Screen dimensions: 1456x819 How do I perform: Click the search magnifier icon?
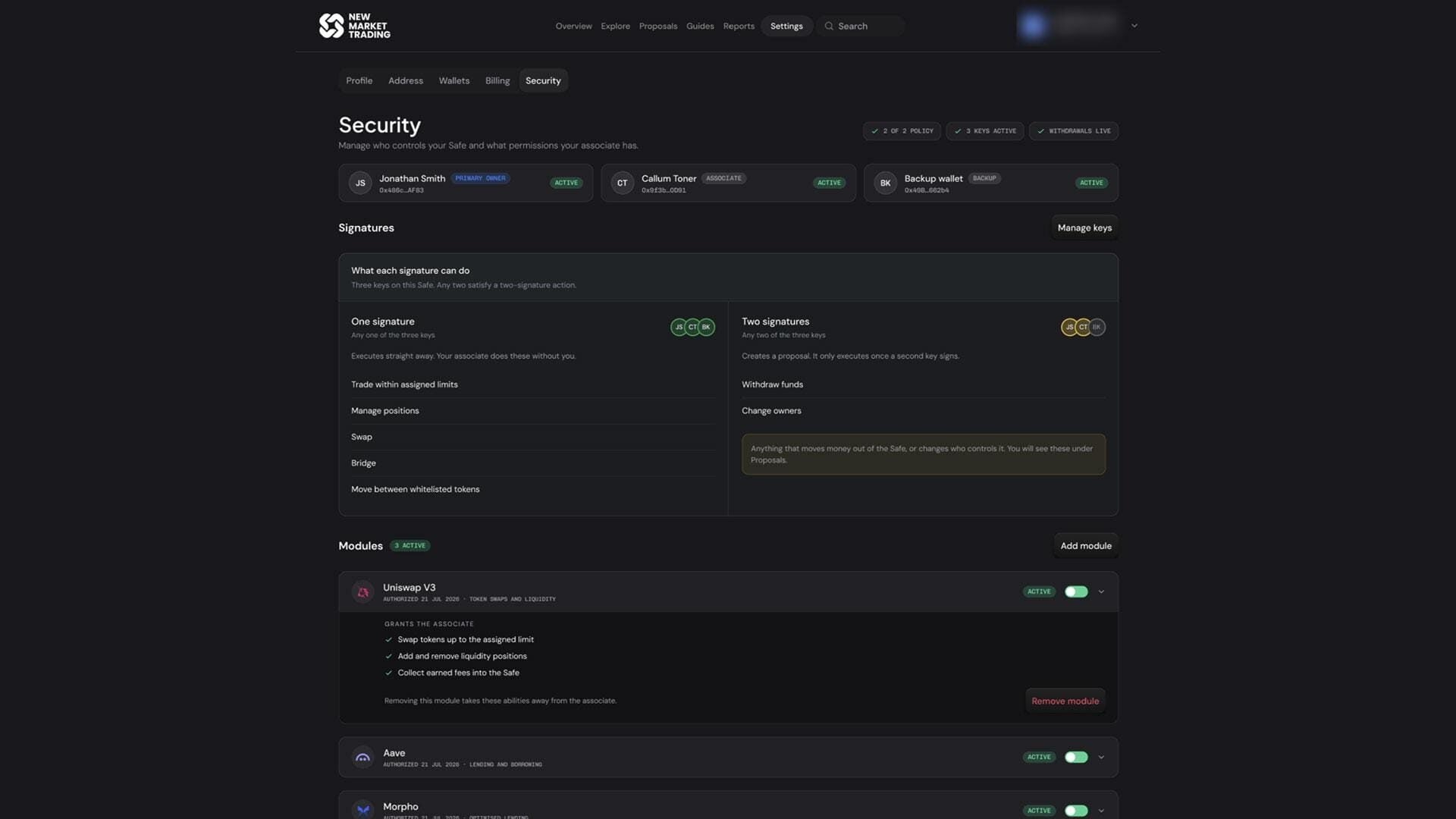[829, 26]
